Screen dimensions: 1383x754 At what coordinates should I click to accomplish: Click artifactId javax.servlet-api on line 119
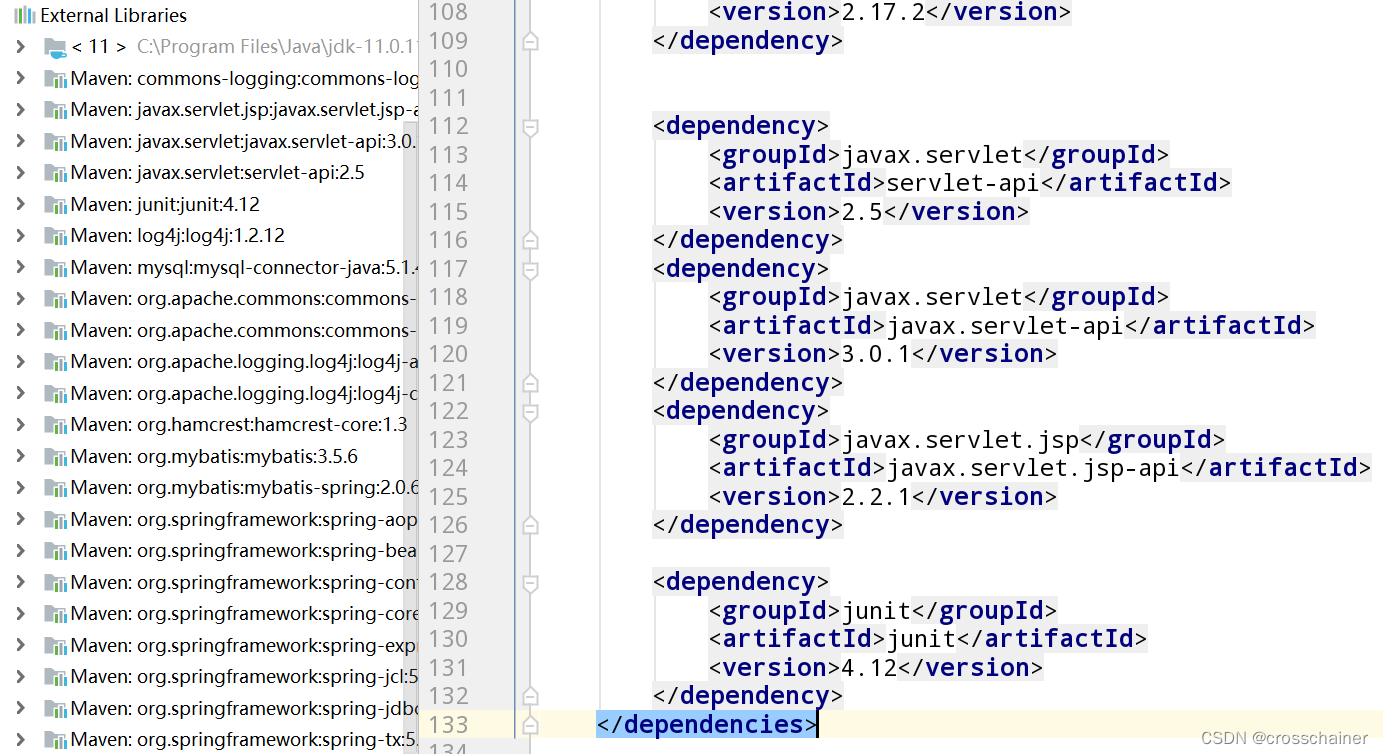coord(1005,326)
